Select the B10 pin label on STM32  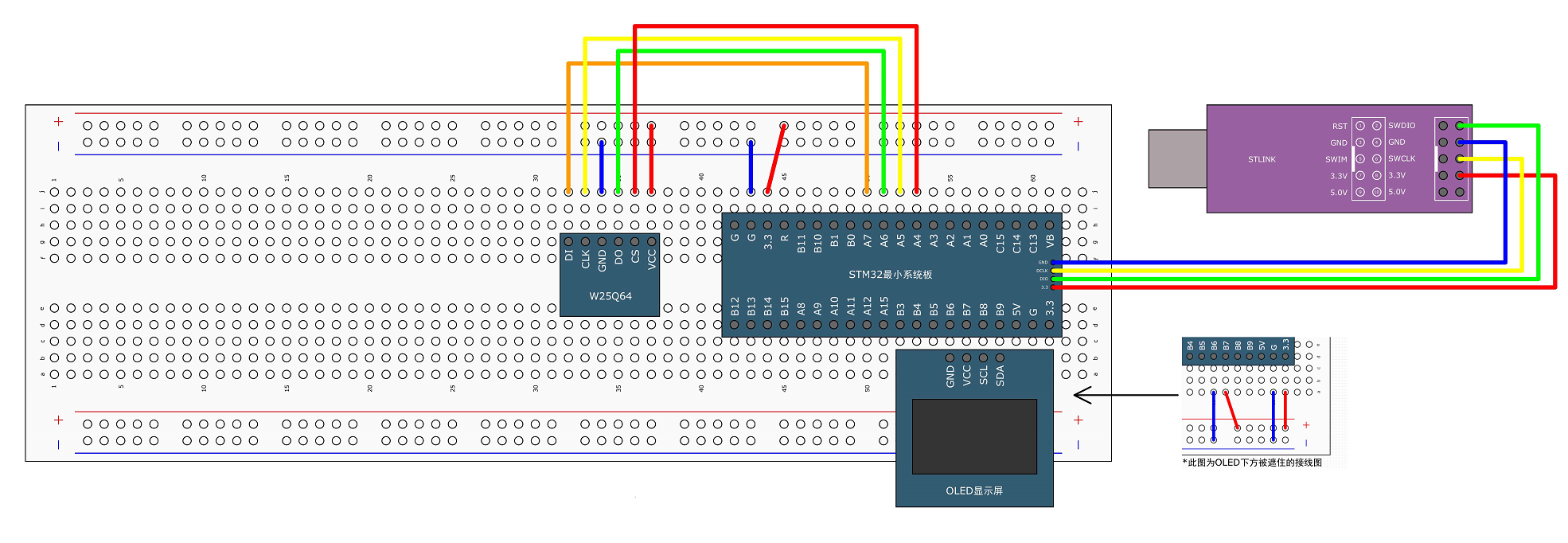(x=817, y=244)
